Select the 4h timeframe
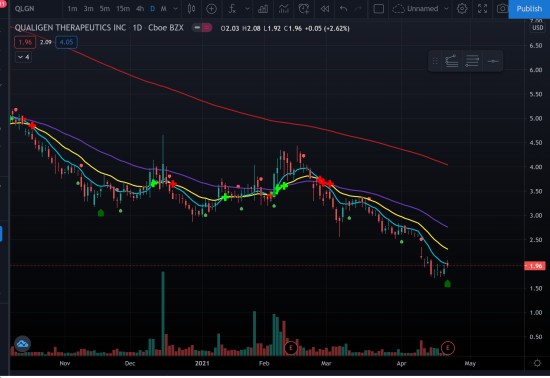 click(x=140, y=9)
